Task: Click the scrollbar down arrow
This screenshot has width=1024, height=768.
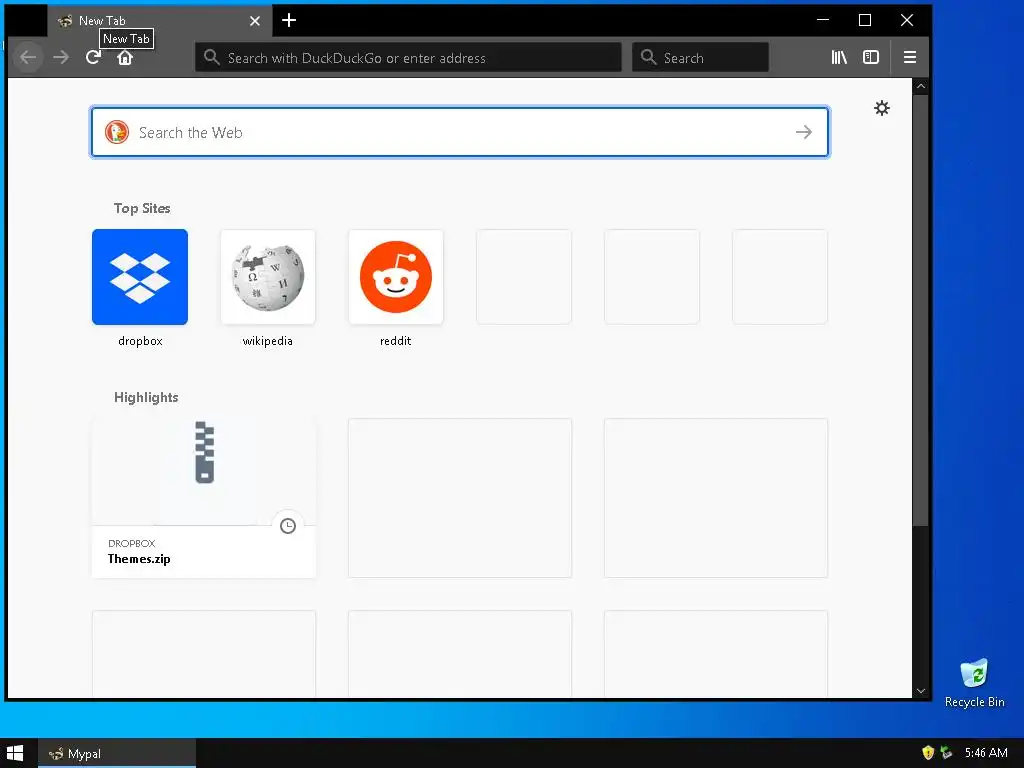Action: click(921, 691)
